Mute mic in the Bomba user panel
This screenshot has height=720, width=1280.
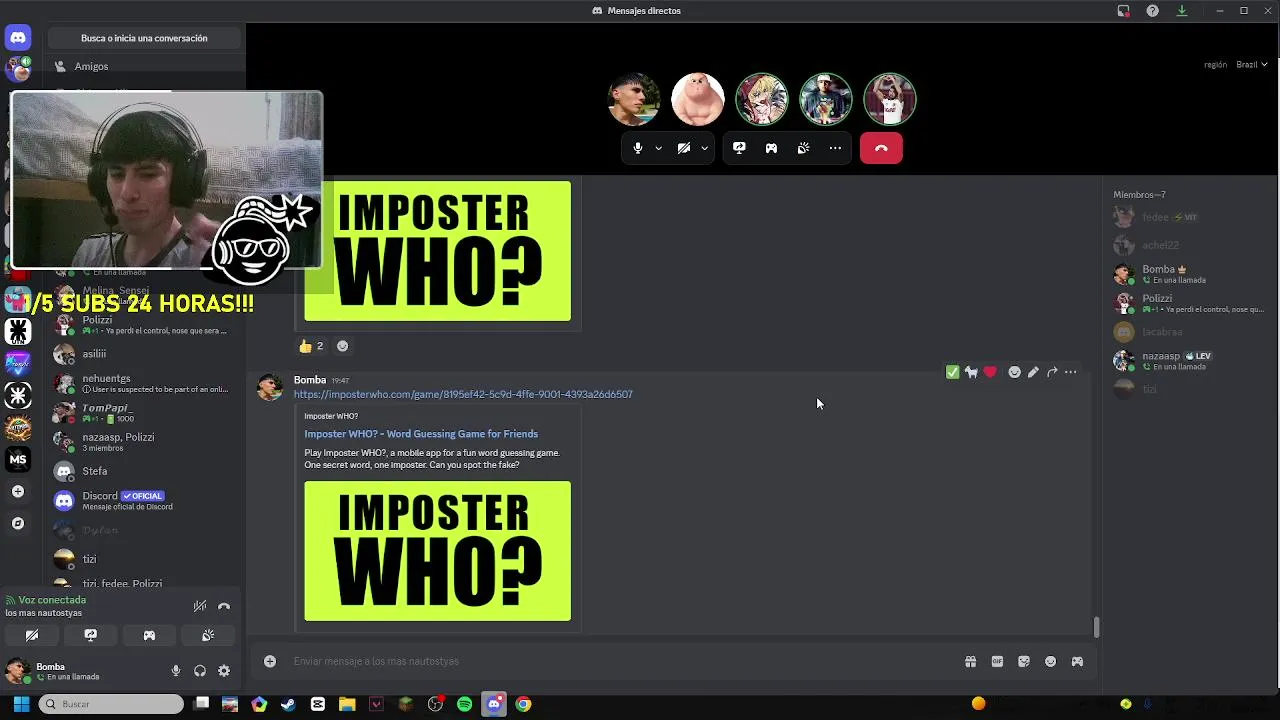[176, 671]
